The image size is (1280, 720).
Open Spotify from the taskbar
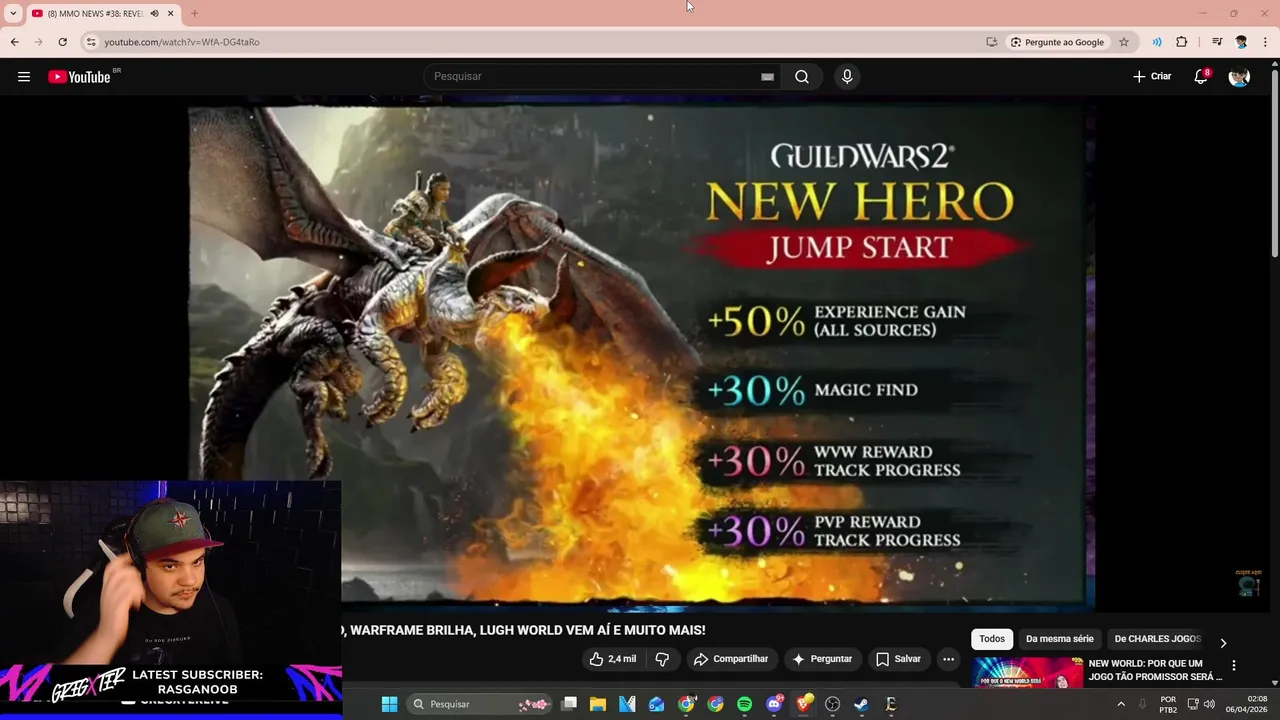coord(744,704)
